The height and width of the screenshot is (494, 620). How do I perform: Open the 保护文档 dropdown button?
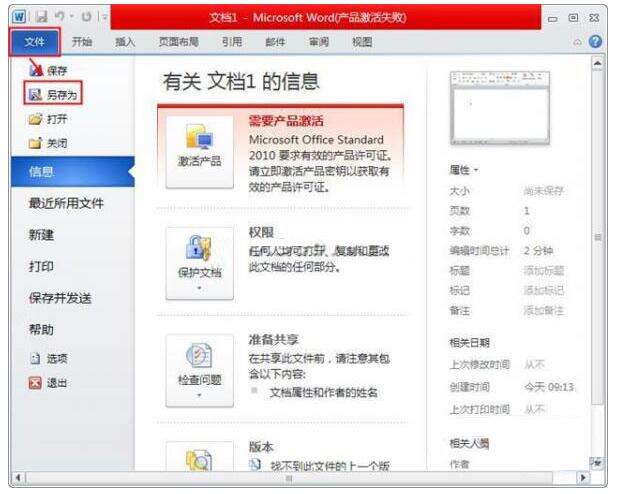tap(200, 263)
